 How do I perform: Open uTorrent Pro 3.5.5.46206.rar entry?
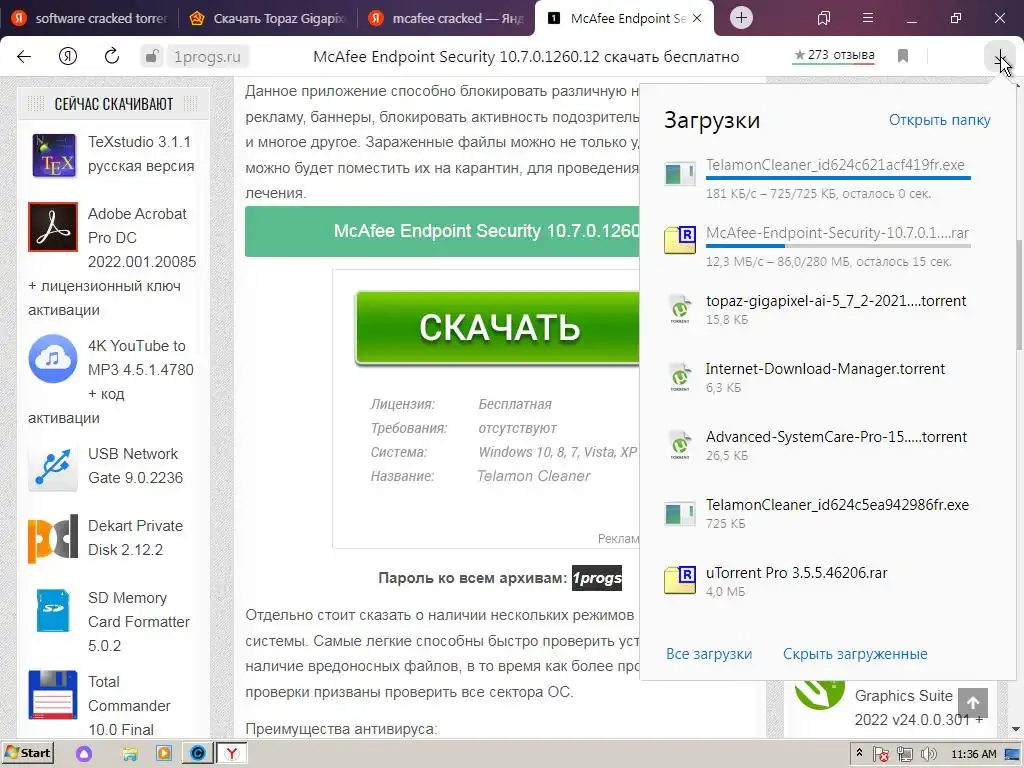pyautogui.click(x=828, y=581)
